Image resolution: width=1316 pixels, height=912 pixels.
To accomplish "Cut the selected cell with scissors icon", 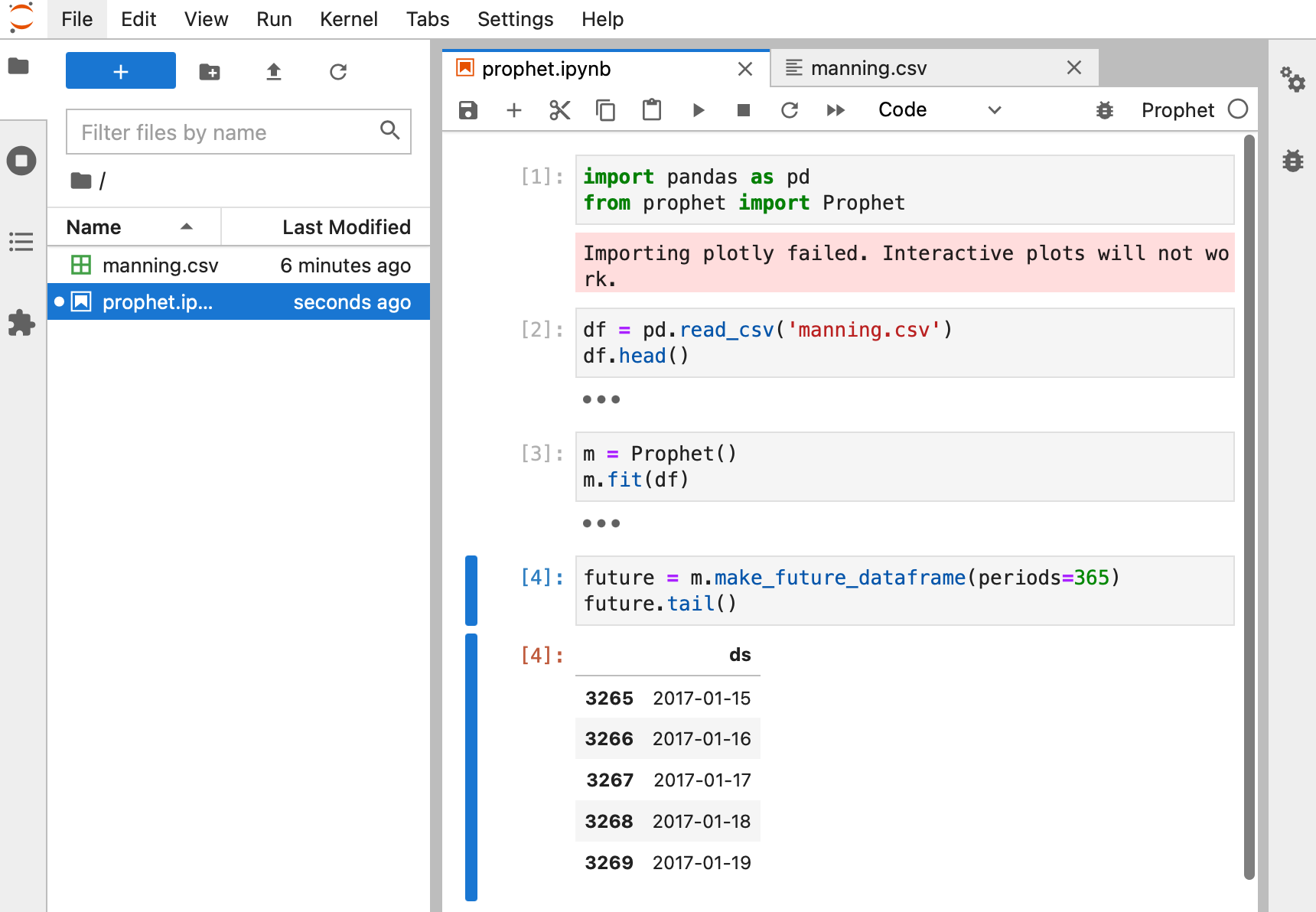I will (x=560, y=110).
